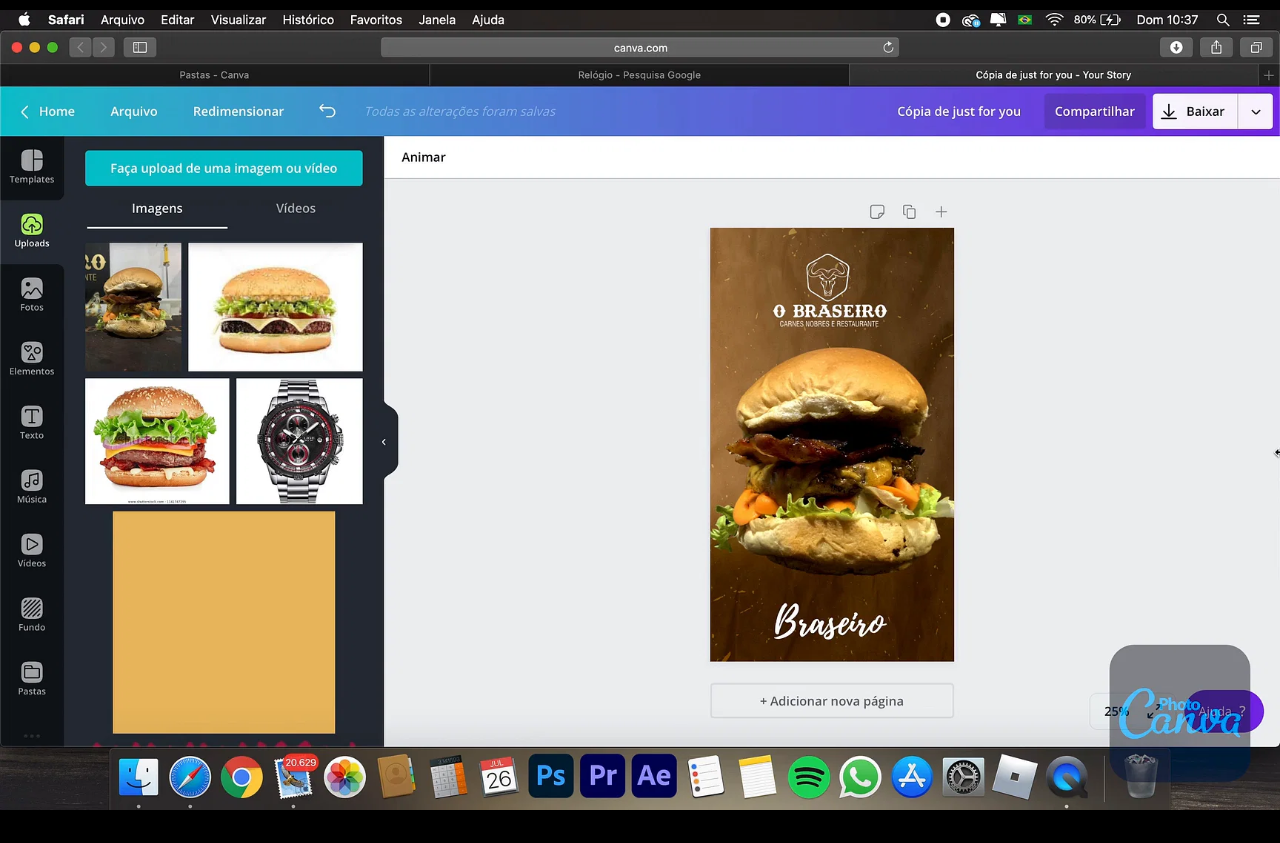Add notes icon above the page

pyautogui.click(x=877, y=212)
